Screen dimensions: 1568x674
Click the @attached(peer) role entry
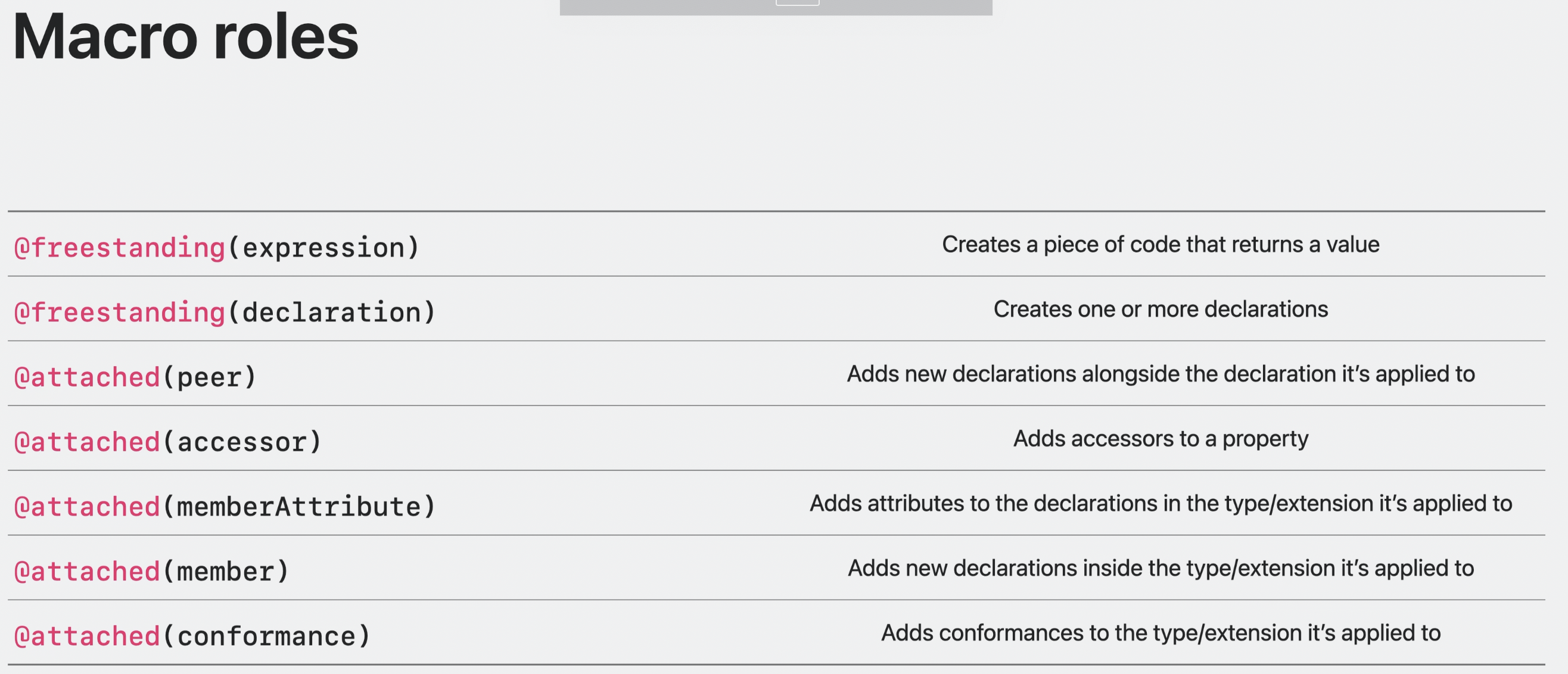[x=135, y=377]
